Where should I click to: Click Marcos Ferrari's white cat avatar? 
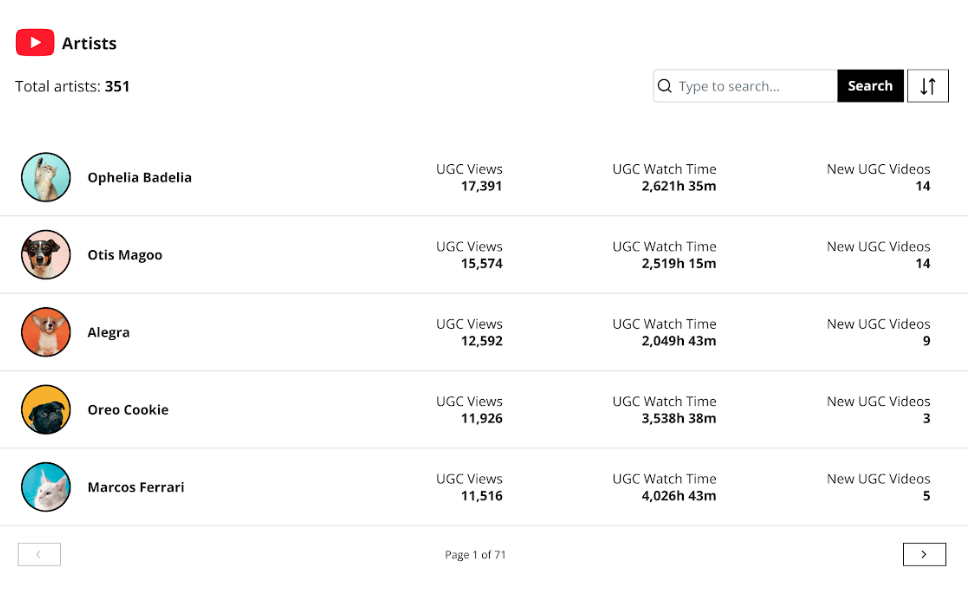click(46, 487)
